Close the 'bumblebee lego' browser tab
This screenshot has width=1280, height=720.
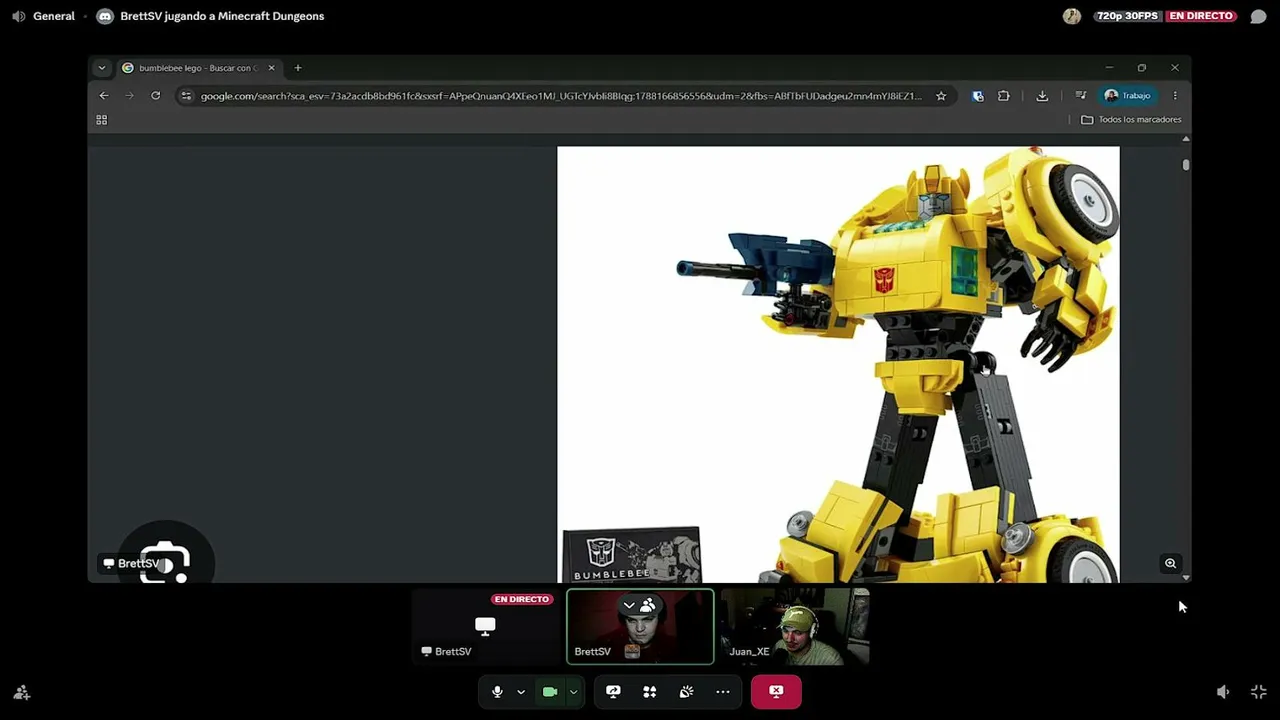(x=271, y=68)
